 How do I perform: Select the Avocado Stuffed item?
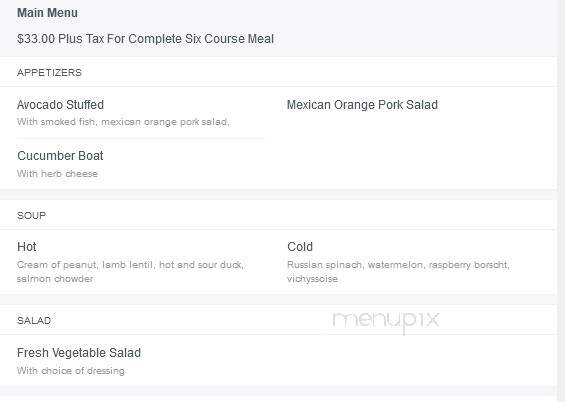coord(60,105)
